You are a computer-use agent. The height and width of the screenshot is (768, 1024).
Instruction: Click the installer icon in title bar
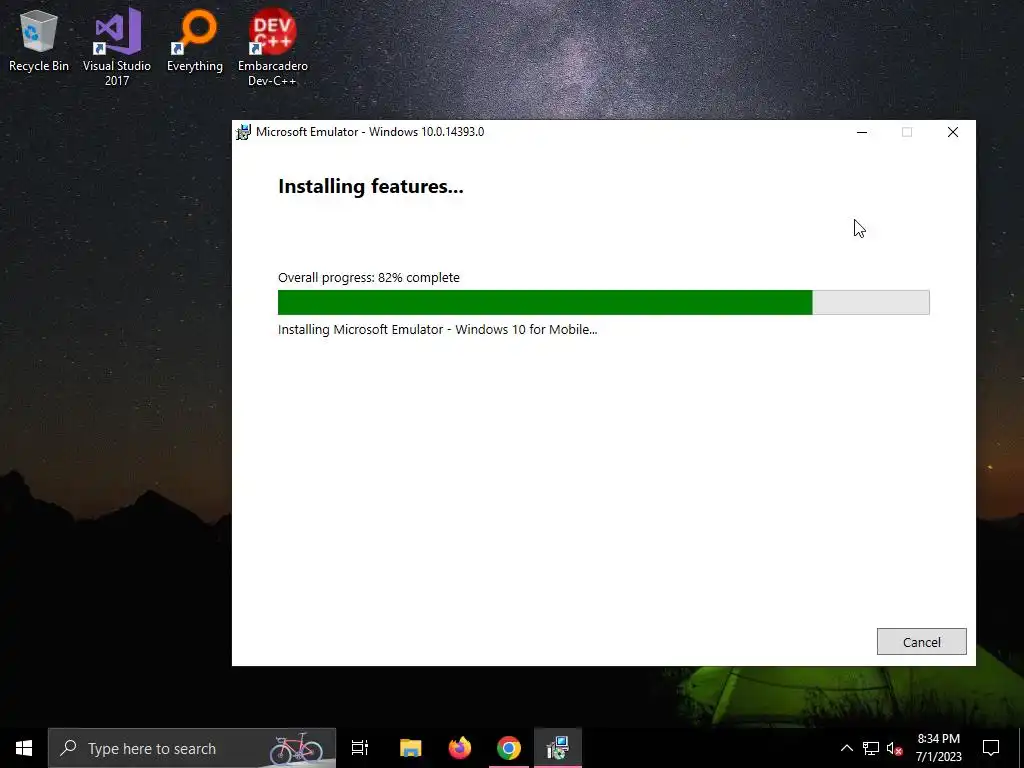tap(243, 132)
